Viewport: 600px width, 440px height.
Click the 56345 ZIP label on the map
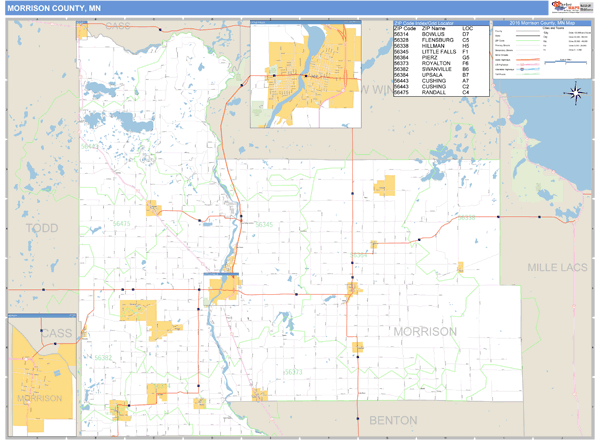pos(262,225)
